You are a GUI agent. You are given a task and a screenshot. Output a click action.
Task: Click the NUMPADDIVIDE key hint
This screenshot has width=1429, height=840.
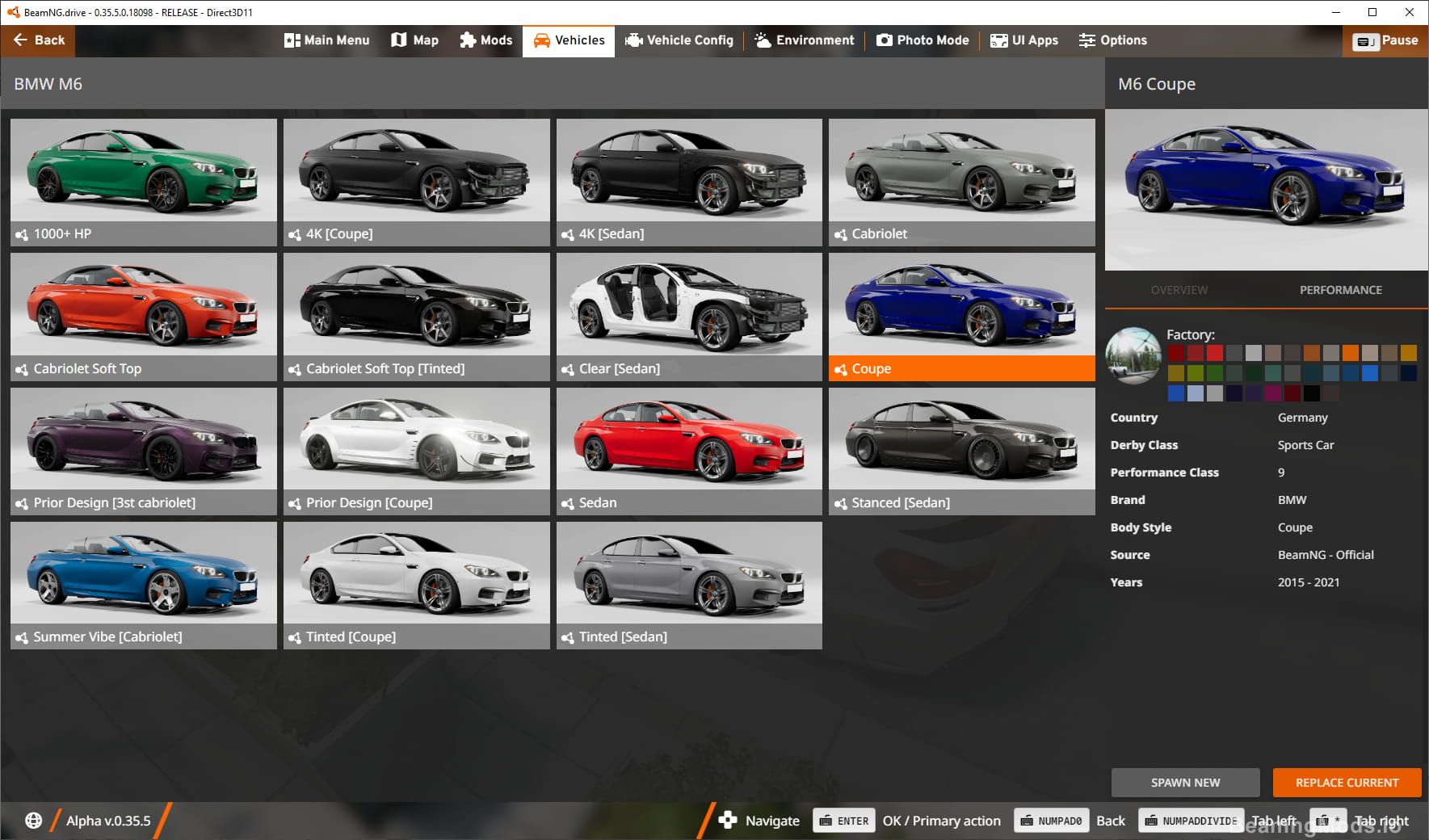click(1192, 821)
